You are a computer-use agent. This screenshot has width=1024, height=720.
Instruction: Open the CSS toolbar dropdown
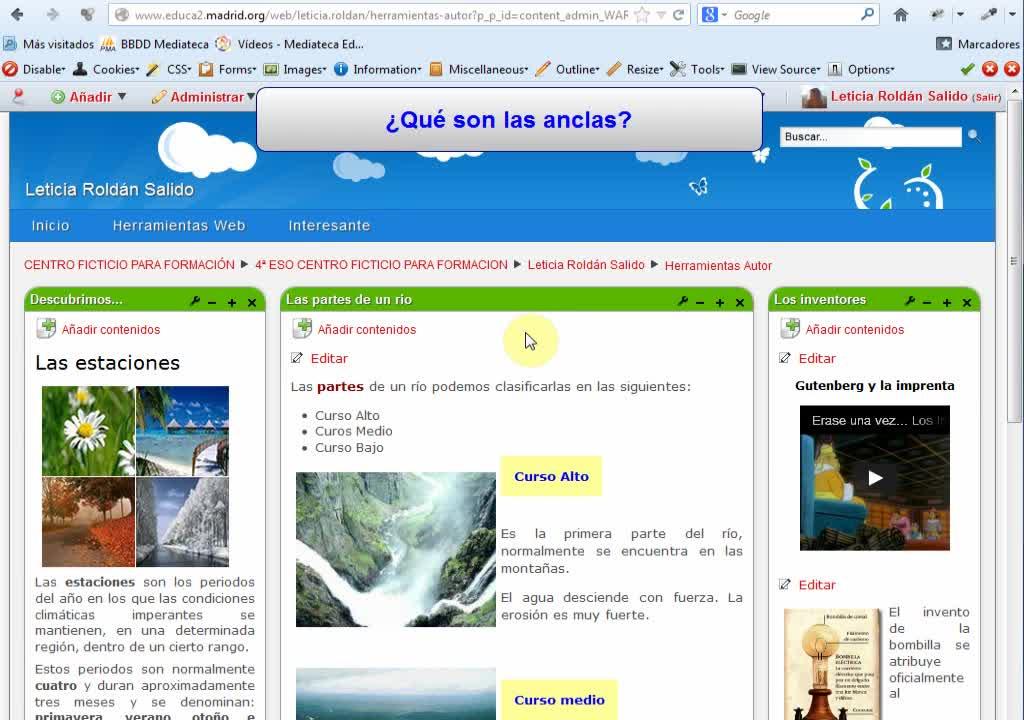(169, 69)
